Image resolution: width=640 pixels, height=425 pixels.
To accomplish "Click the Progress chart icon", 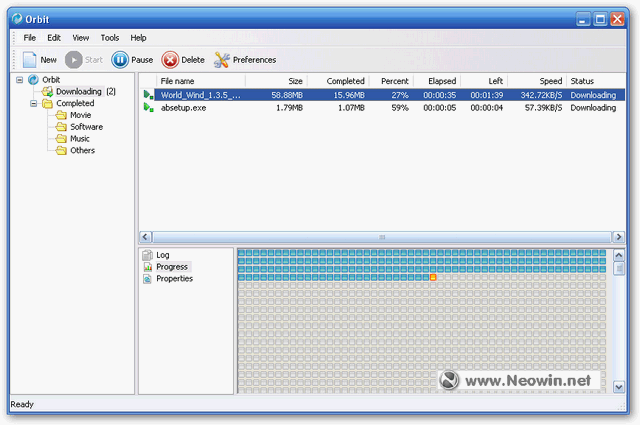I will 147,267.
